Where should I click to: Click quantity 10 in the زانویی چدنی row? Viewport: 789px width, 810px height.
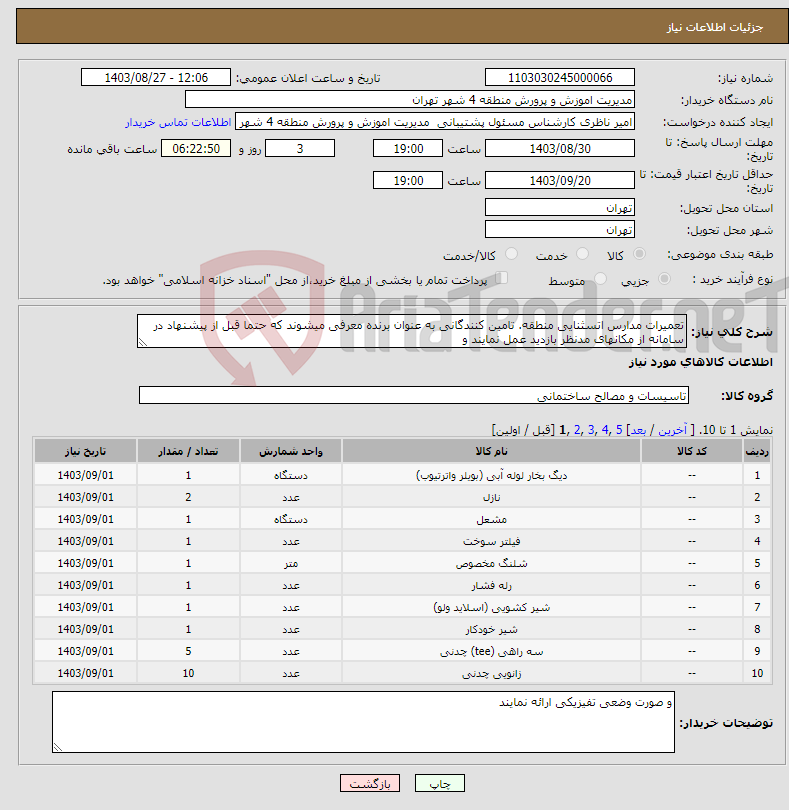click(188, 673)
